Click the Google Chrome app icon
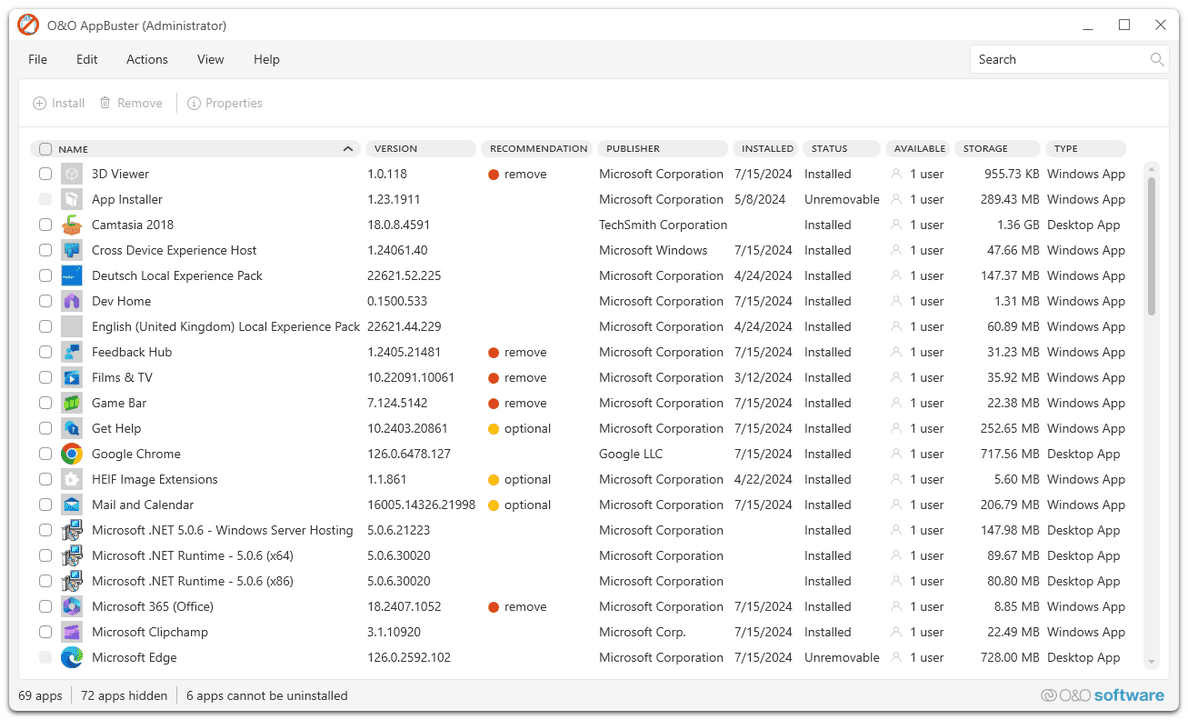This screenshot has height=720, width=1188. click(x=71, y=454)
